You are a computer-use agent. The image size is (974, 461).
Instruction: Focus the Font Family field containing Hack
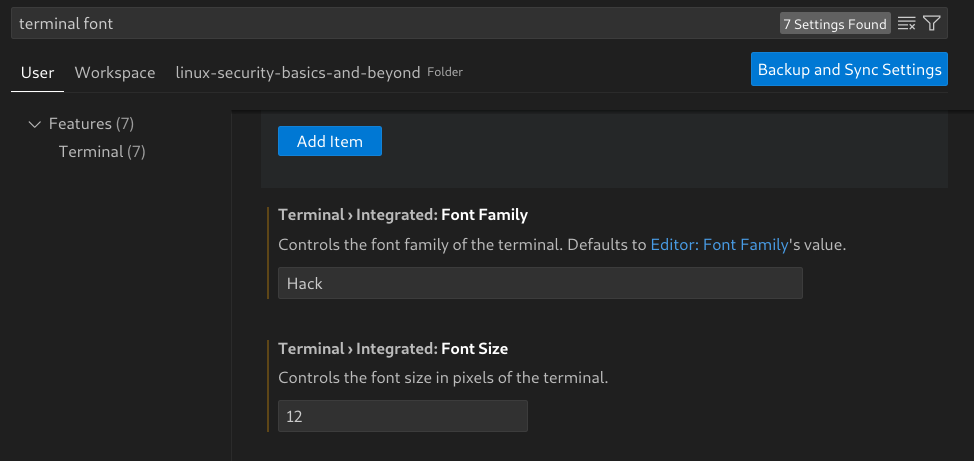540,283
